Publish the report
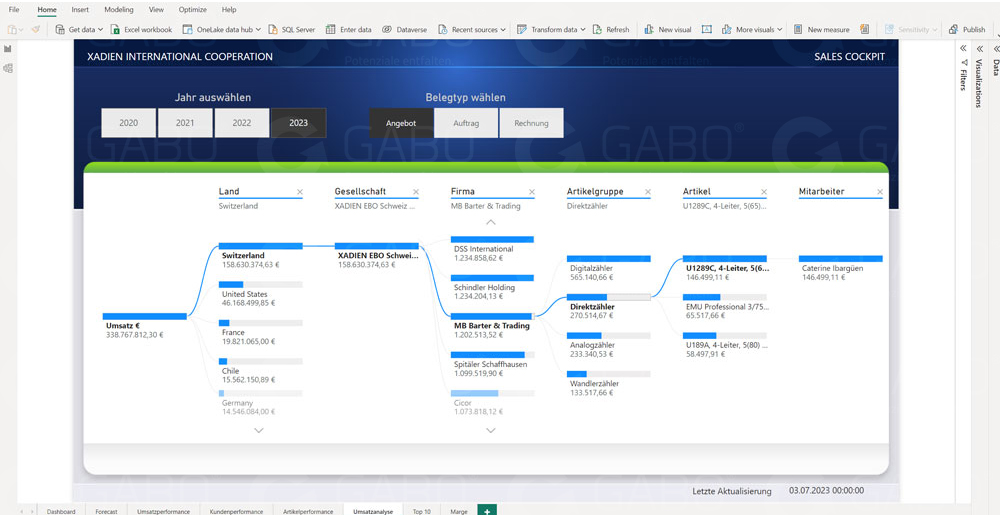The height and width of the screenshot is (515, 1000). (967, 29)
